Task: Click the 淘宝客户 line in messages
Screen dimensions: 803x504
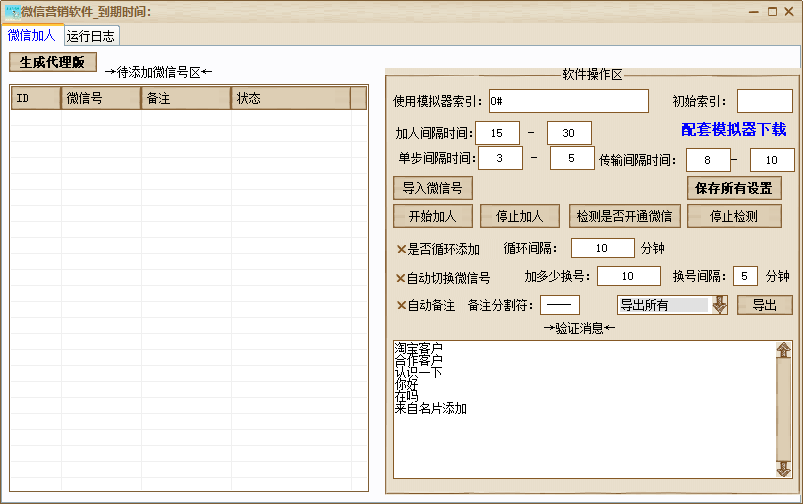Action: [418, 348]
